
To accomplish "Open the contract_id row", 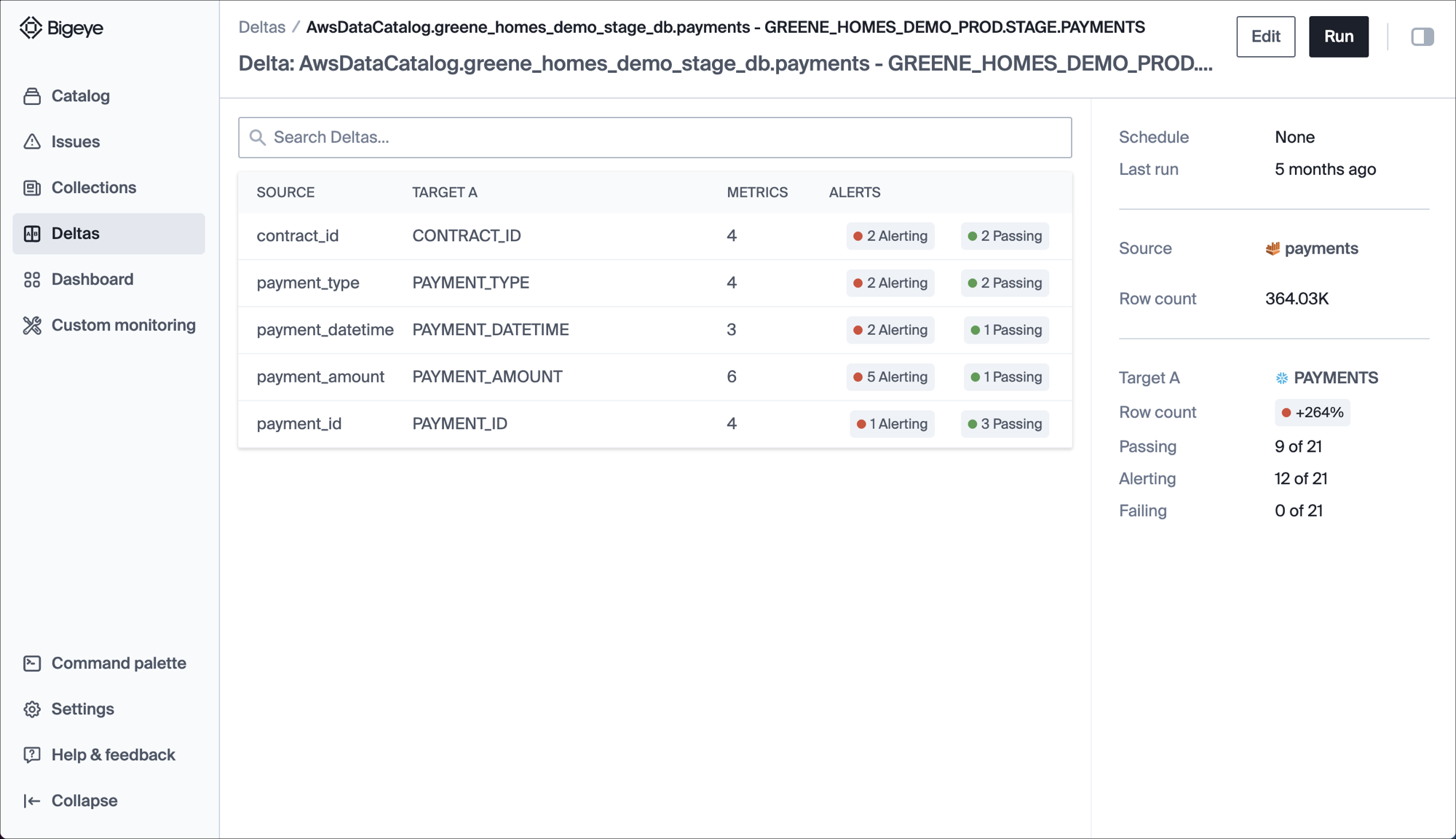I will coord(298,236).
